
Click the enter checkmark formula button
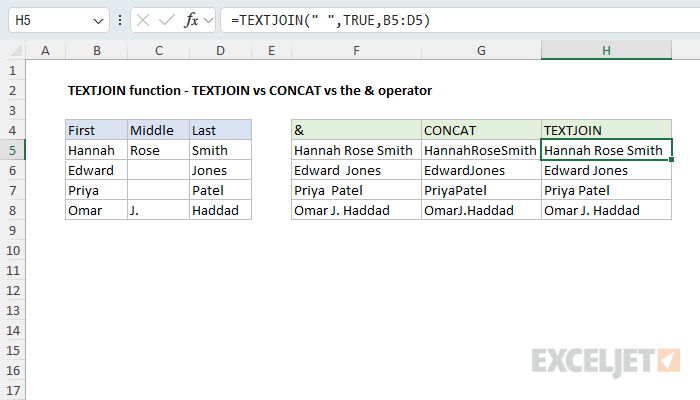pos(167,20)
